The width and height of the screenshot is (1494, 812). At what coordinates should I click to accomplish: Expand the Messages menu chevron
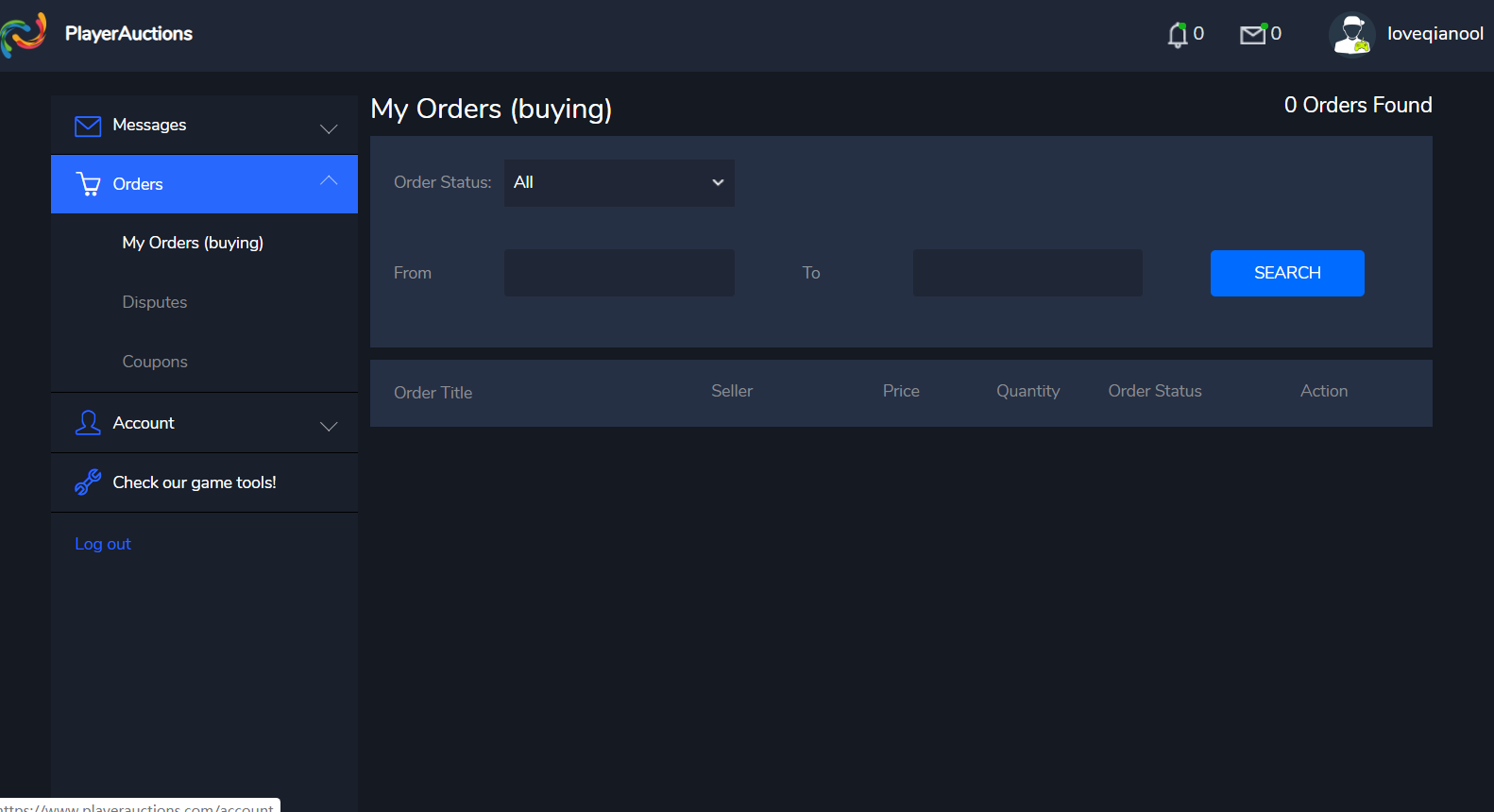click(x=329, y=129)
